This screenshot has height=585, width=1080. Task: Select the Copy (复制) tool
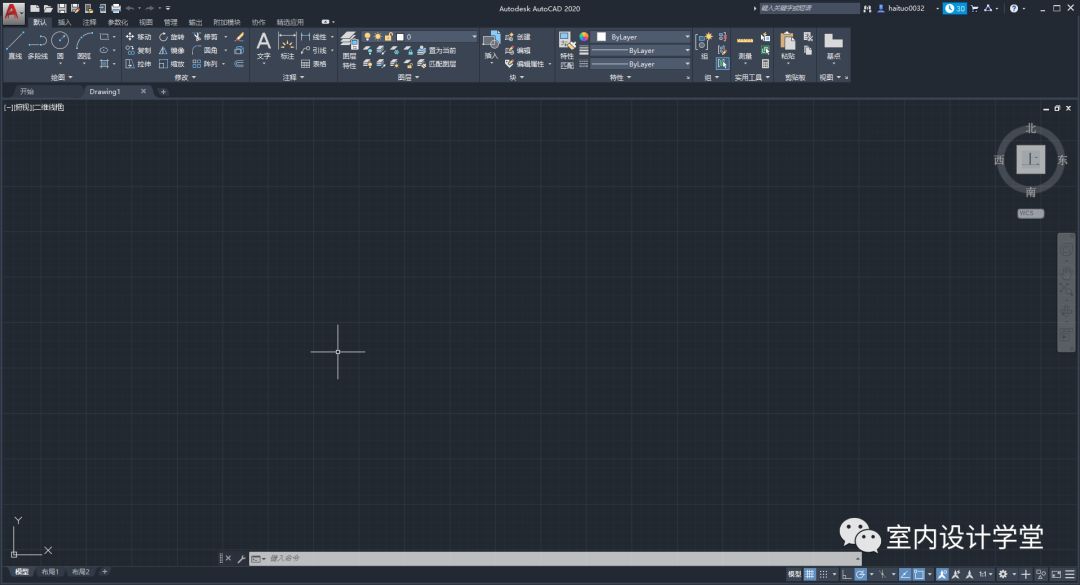143,50
